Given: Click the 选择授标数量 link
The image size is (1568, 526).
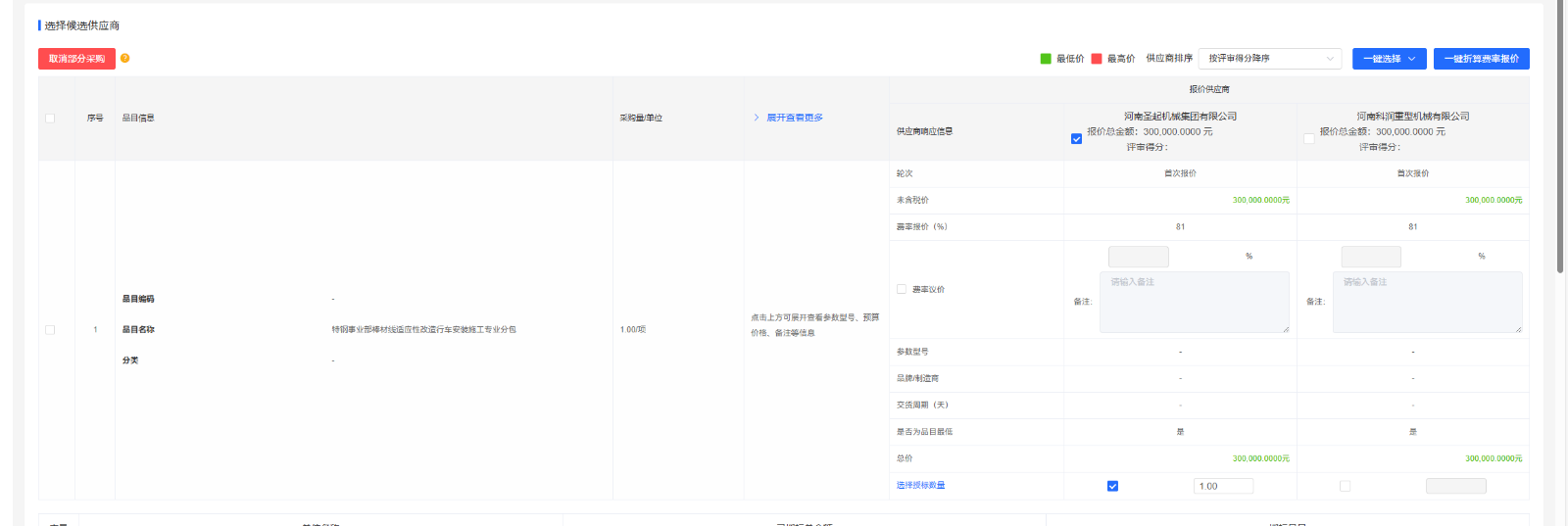Looking at the screenshot, I should 920,486.
